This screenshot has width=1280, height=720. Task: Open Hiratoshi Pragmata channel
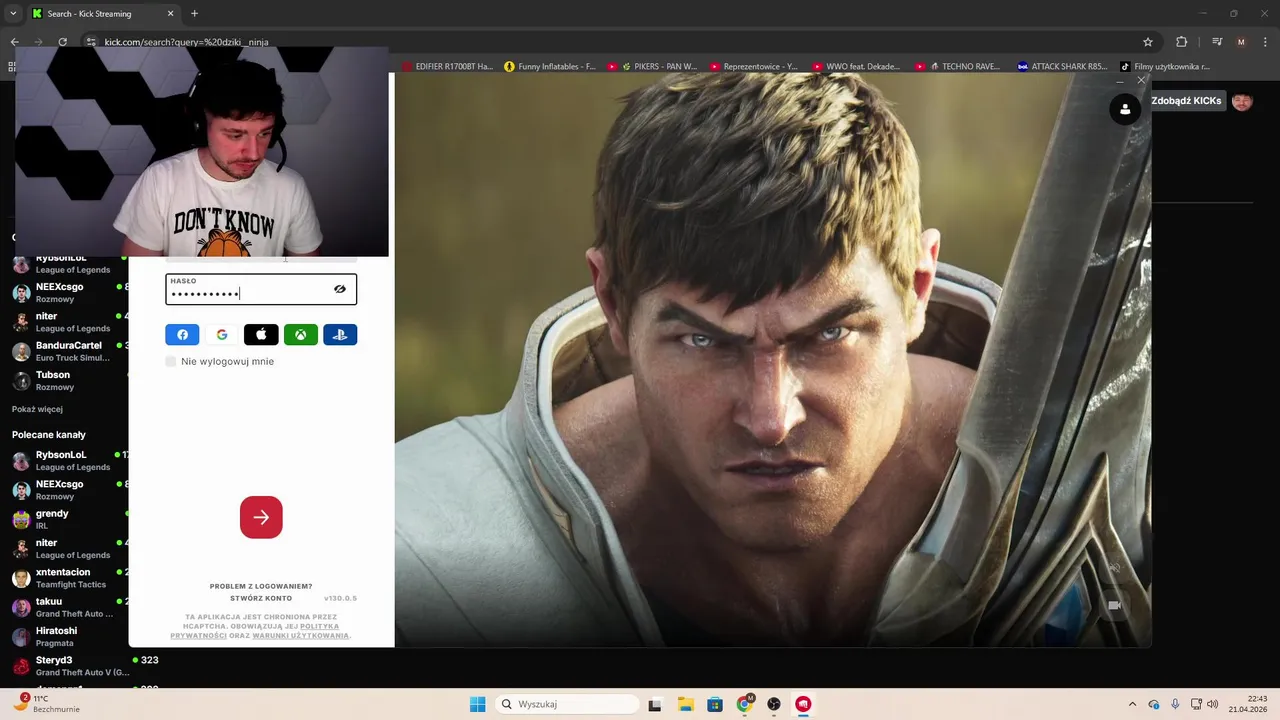[70, 636]
